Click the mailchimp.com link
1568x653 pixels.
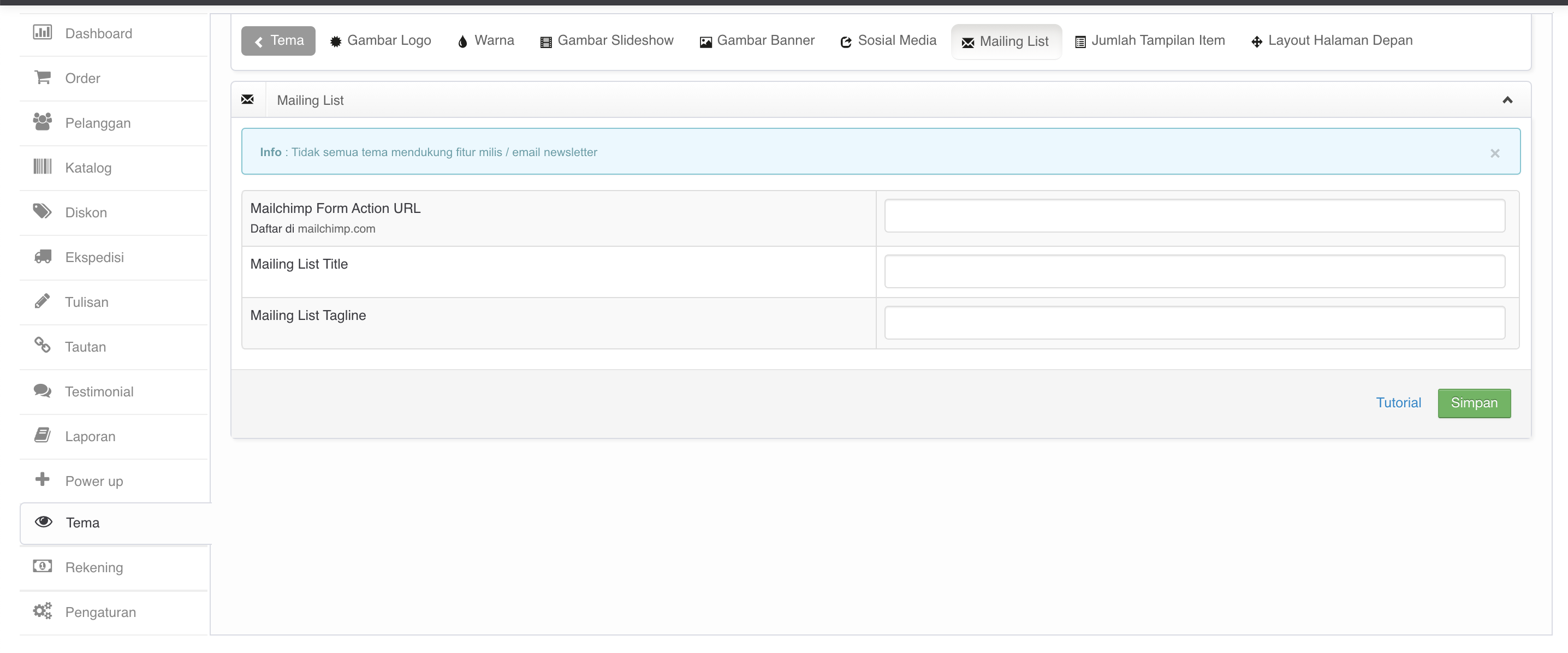pyautogui.click(x=336, y=229)
